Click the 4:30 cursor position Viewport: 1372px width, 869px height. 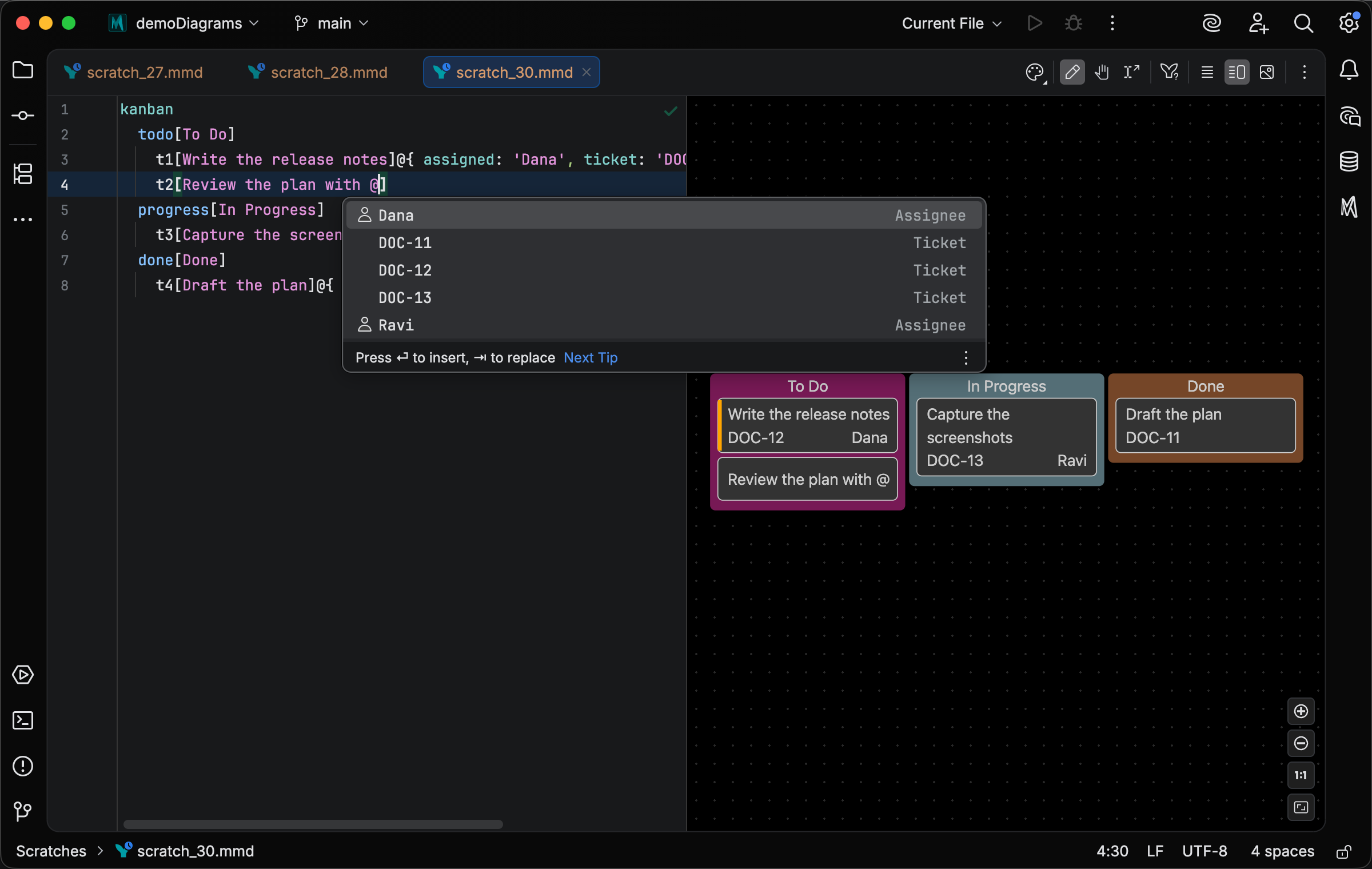click(x=1112, y=851)
